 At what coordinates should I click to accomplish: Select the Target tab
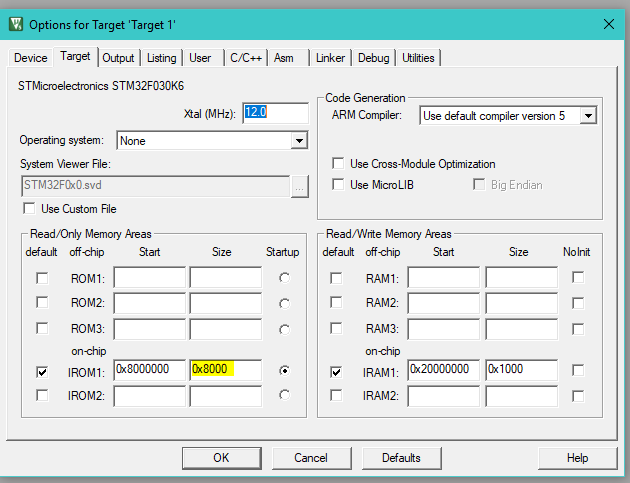tap(75, 56)
